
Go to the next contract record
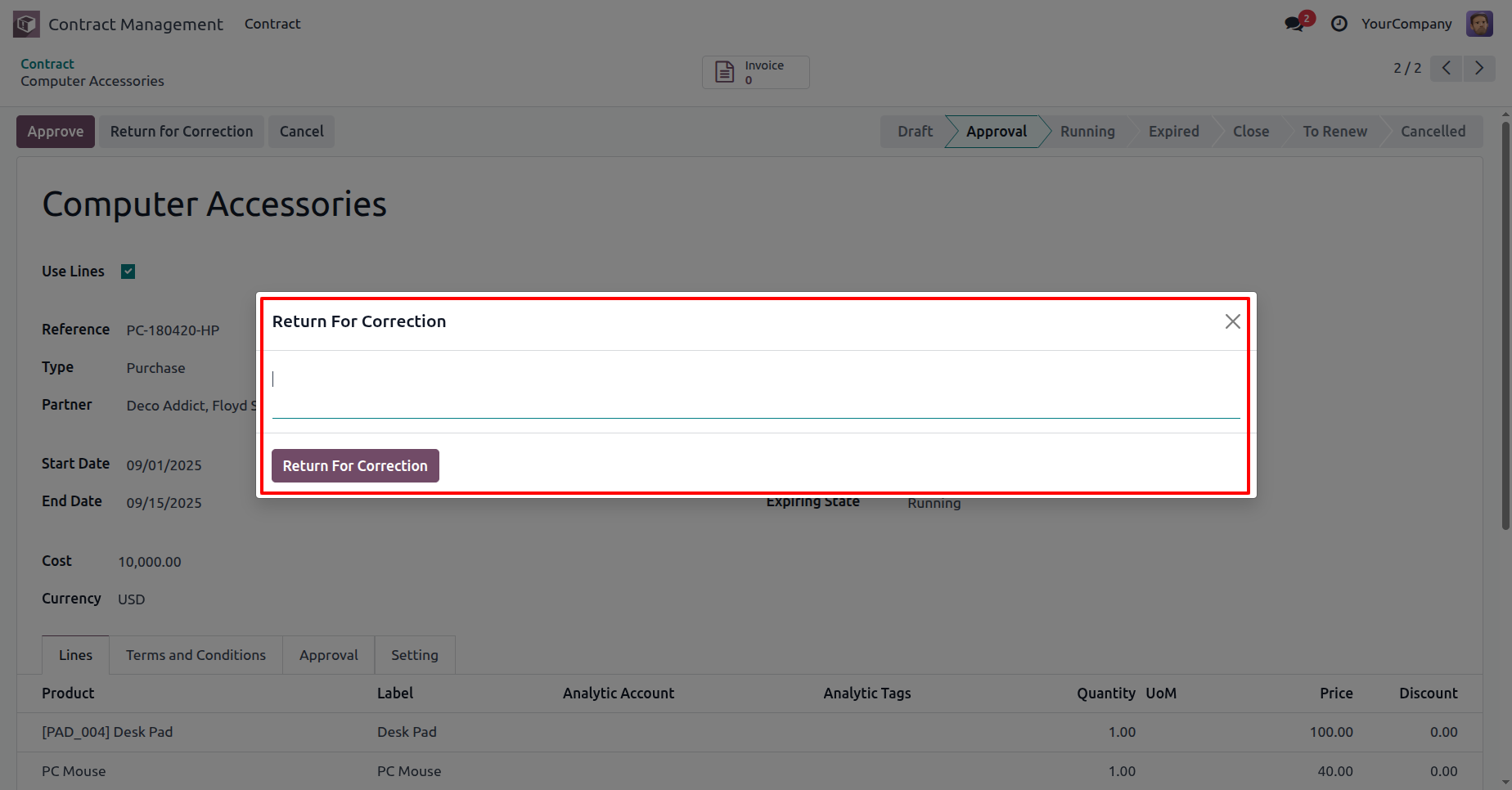pyautogui.click(x=1479, y=68)
